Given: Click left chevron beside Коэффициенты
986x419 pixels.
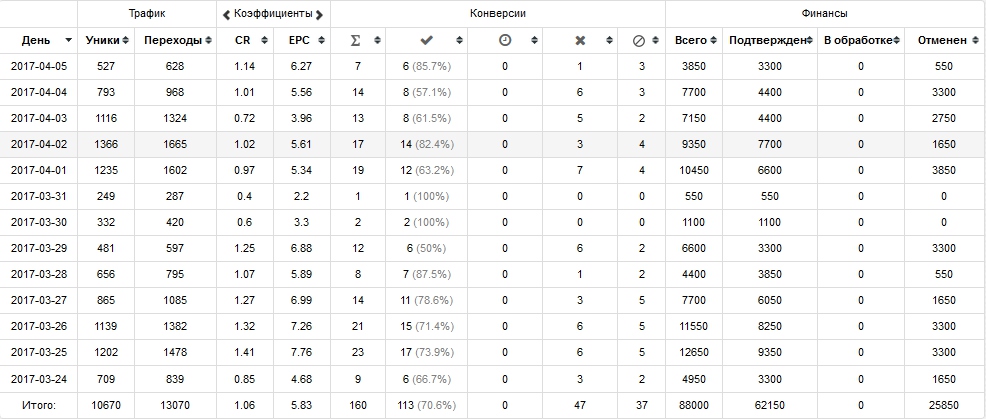Looking at the screenshot, I should (226, 14).
